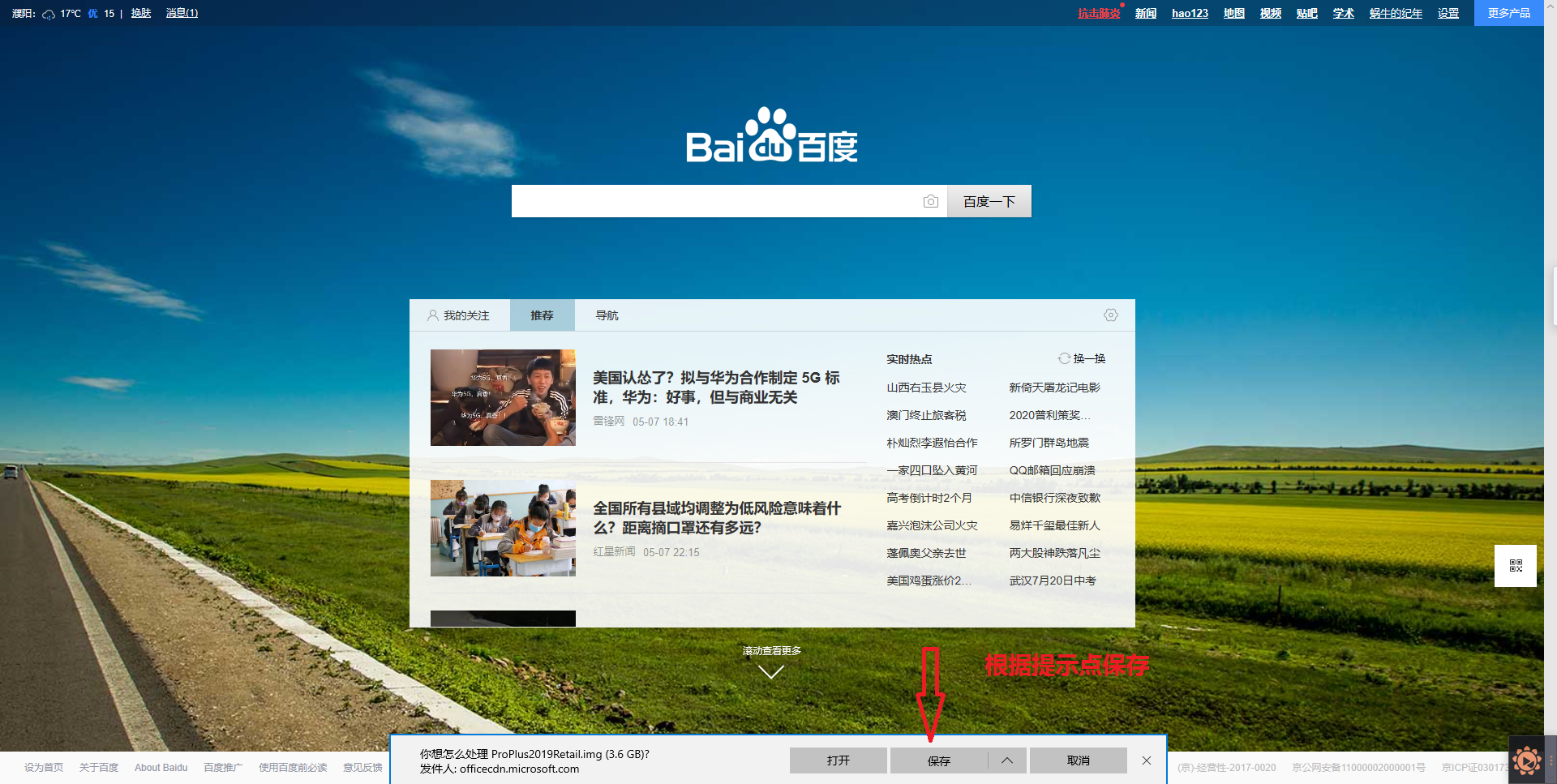Screen dimensions: 1557x784
Task: Click hot topic 武汉7月20日中考
Action: (1053, 581)
